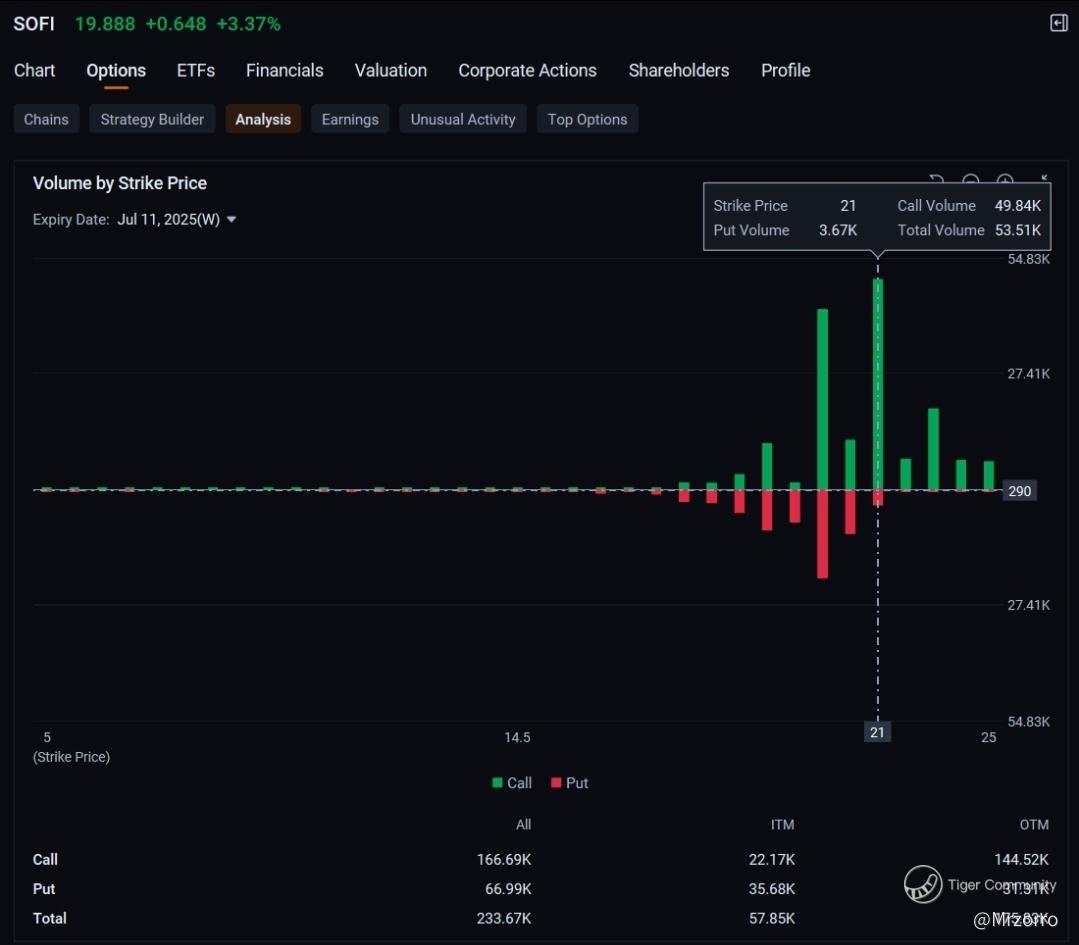This screenshot has height=945, width=1079.
Task: Click the Tiger Community logo watermark
Action: [923, 884]
